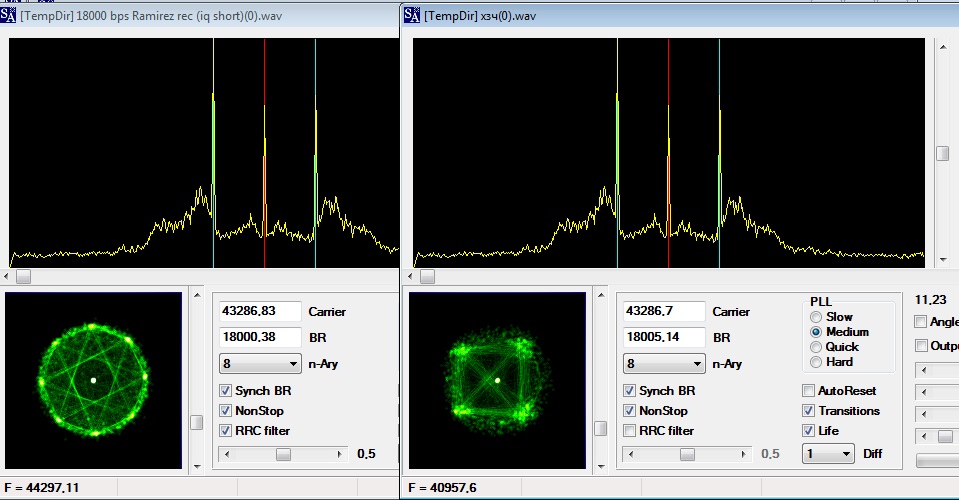959x500 pixels.
Task: Select the Medium PLL radio option
Action: tap(816, 332)
